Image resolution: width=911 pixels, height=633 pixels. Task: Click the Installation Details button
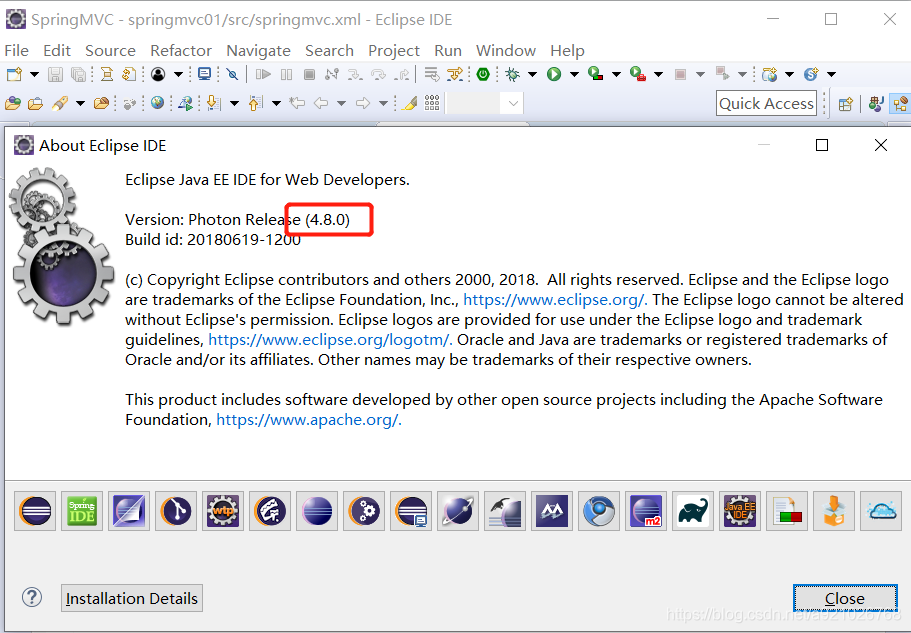pos(132,598)
